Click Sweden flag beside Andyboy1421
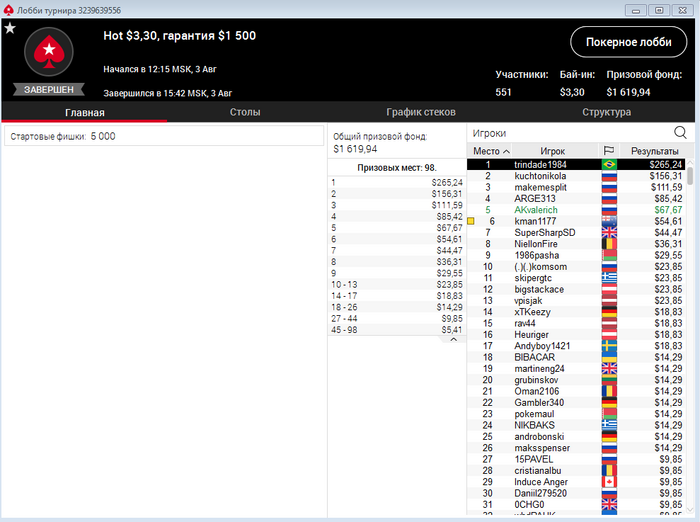The image size is (700, 522). click(x=609, y=346)
